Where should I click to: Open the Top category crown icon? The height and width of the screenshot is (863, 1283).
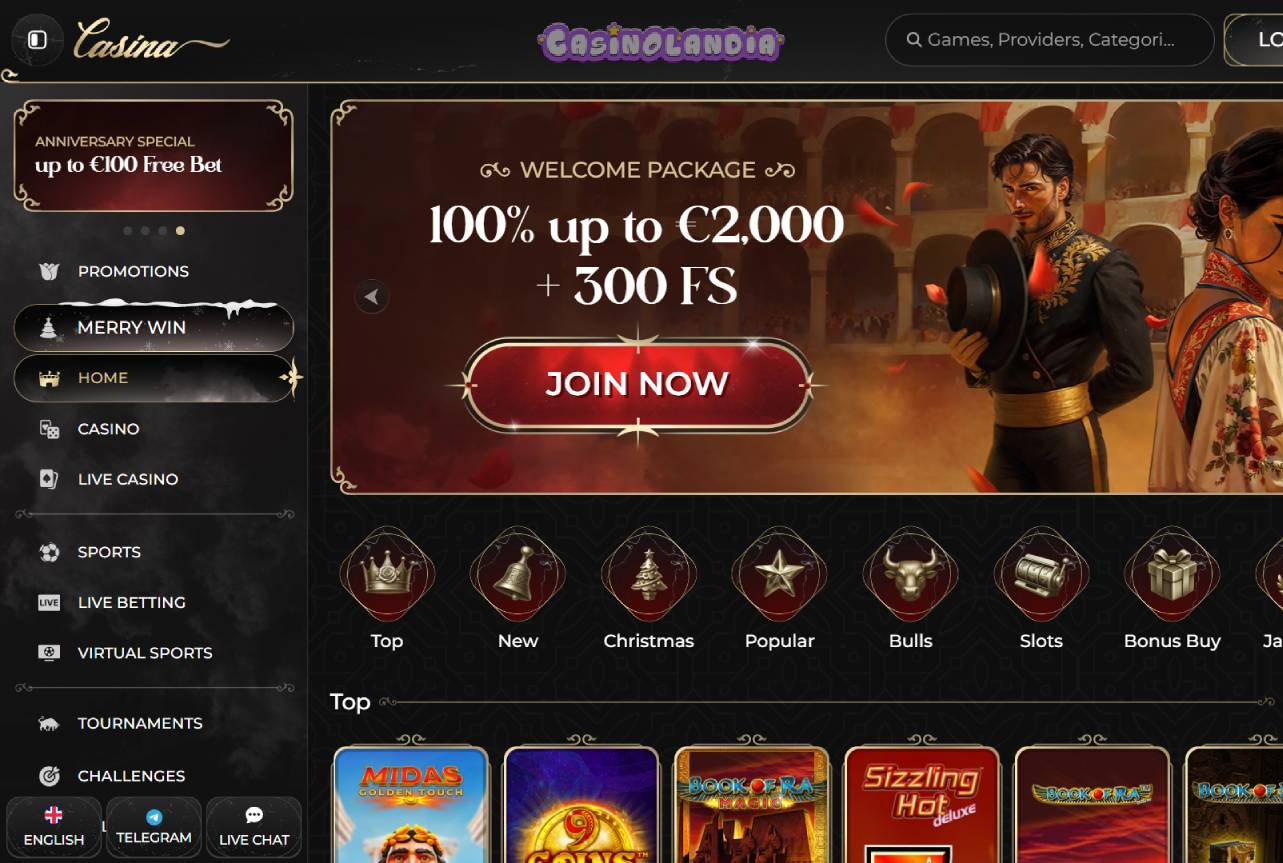tap(387, 575)
